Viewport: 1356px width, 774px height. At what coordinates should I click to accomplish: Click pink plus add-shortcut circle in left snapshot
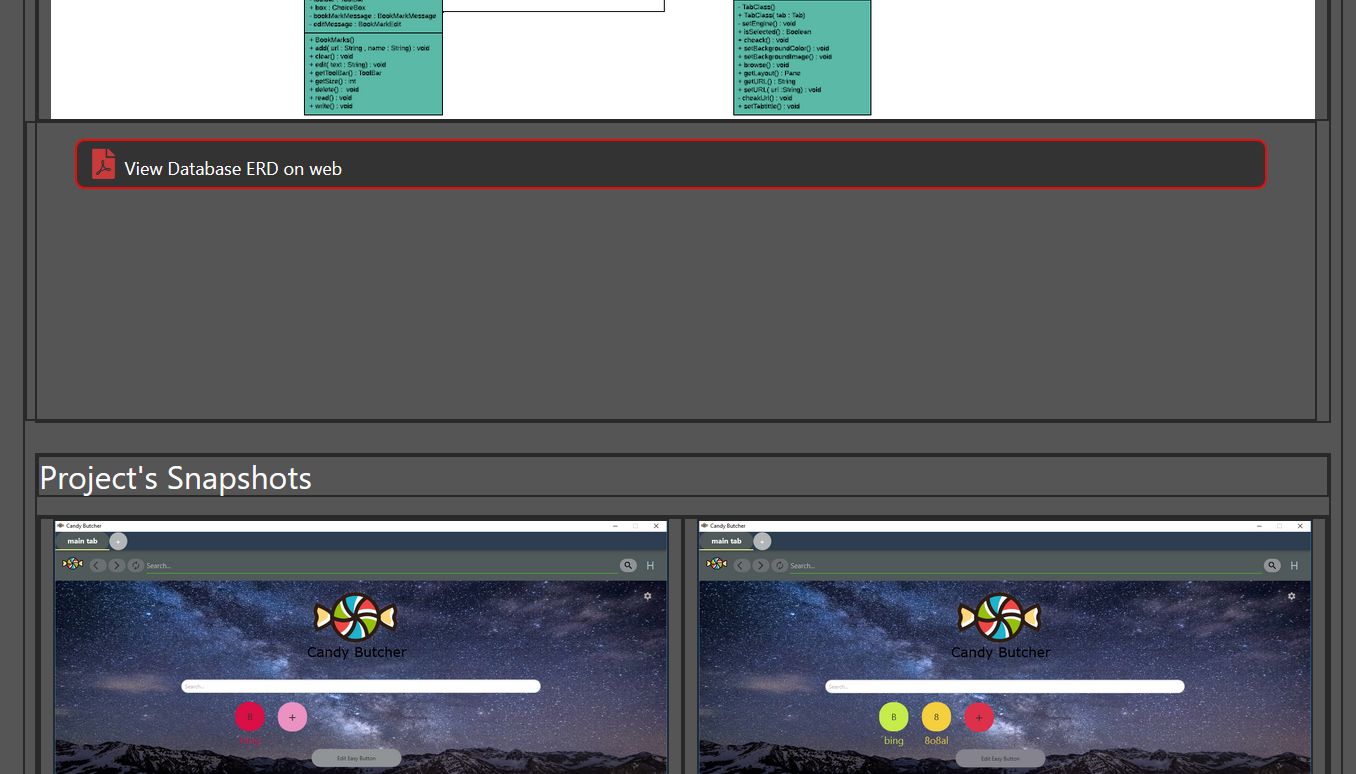point(292,717)
